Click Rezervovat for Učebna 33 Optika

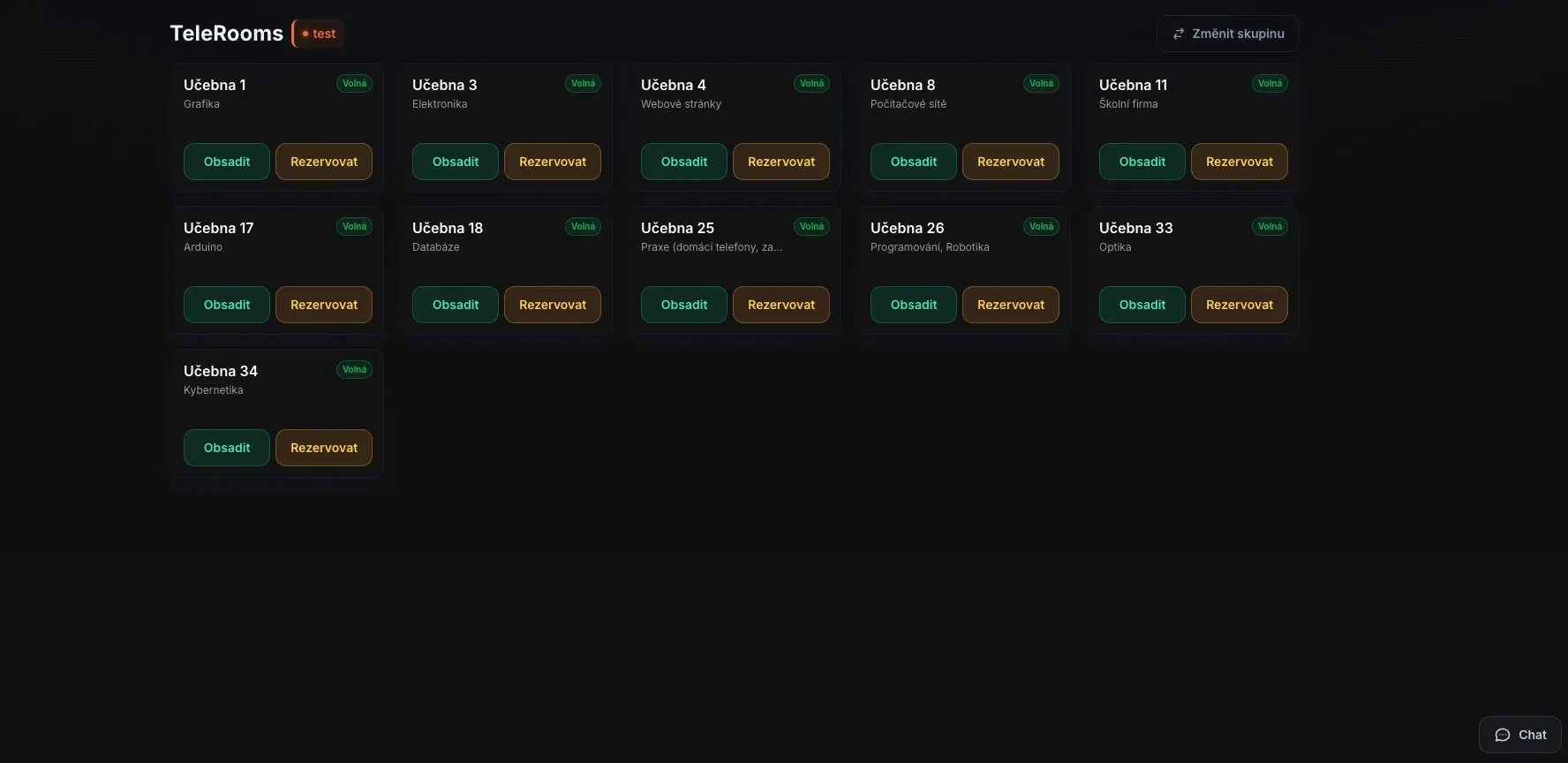pos(1239,305)
